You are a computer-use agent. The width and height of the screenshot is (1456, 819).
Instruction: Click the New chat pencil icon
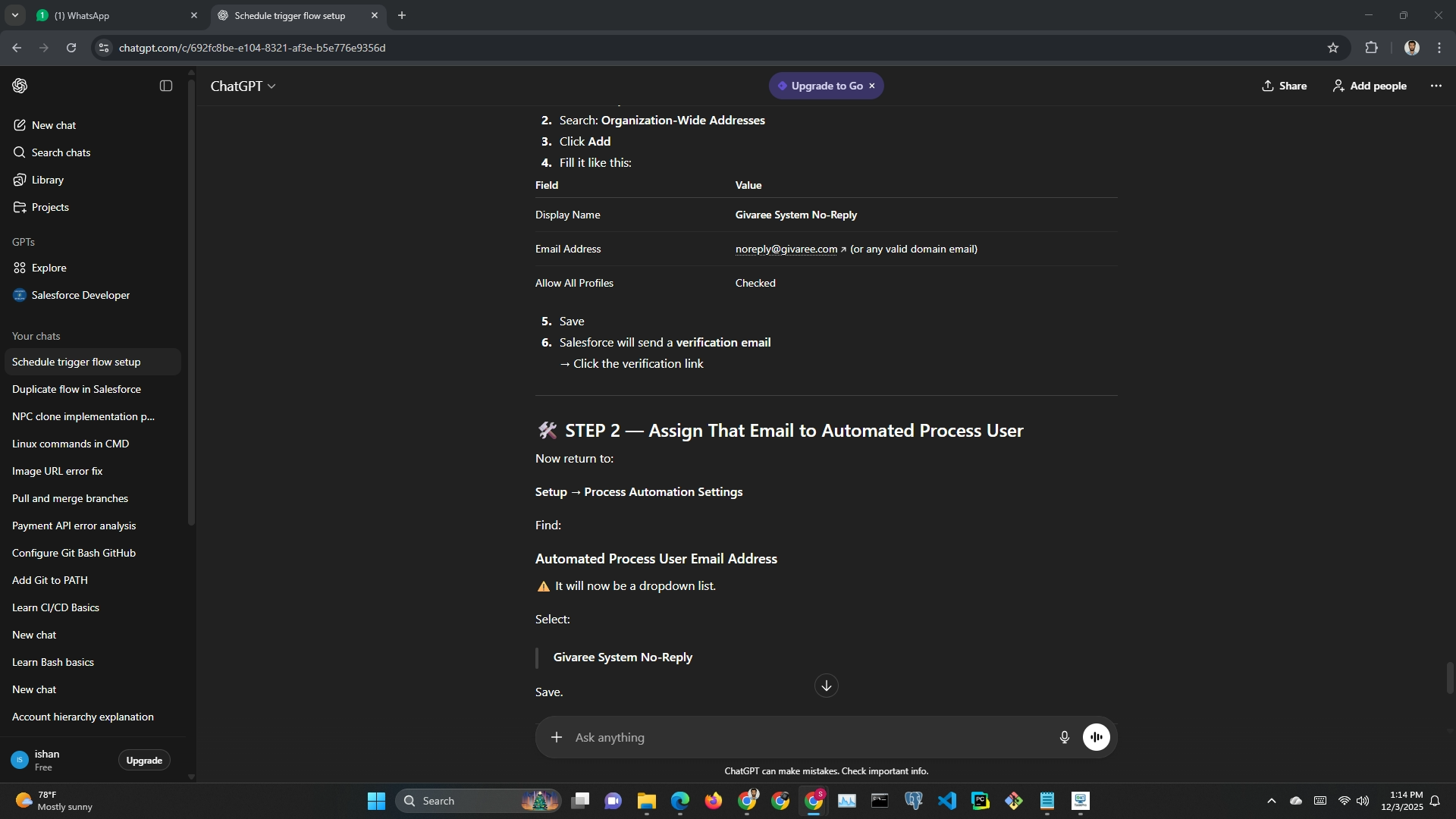tap(20, 125)
